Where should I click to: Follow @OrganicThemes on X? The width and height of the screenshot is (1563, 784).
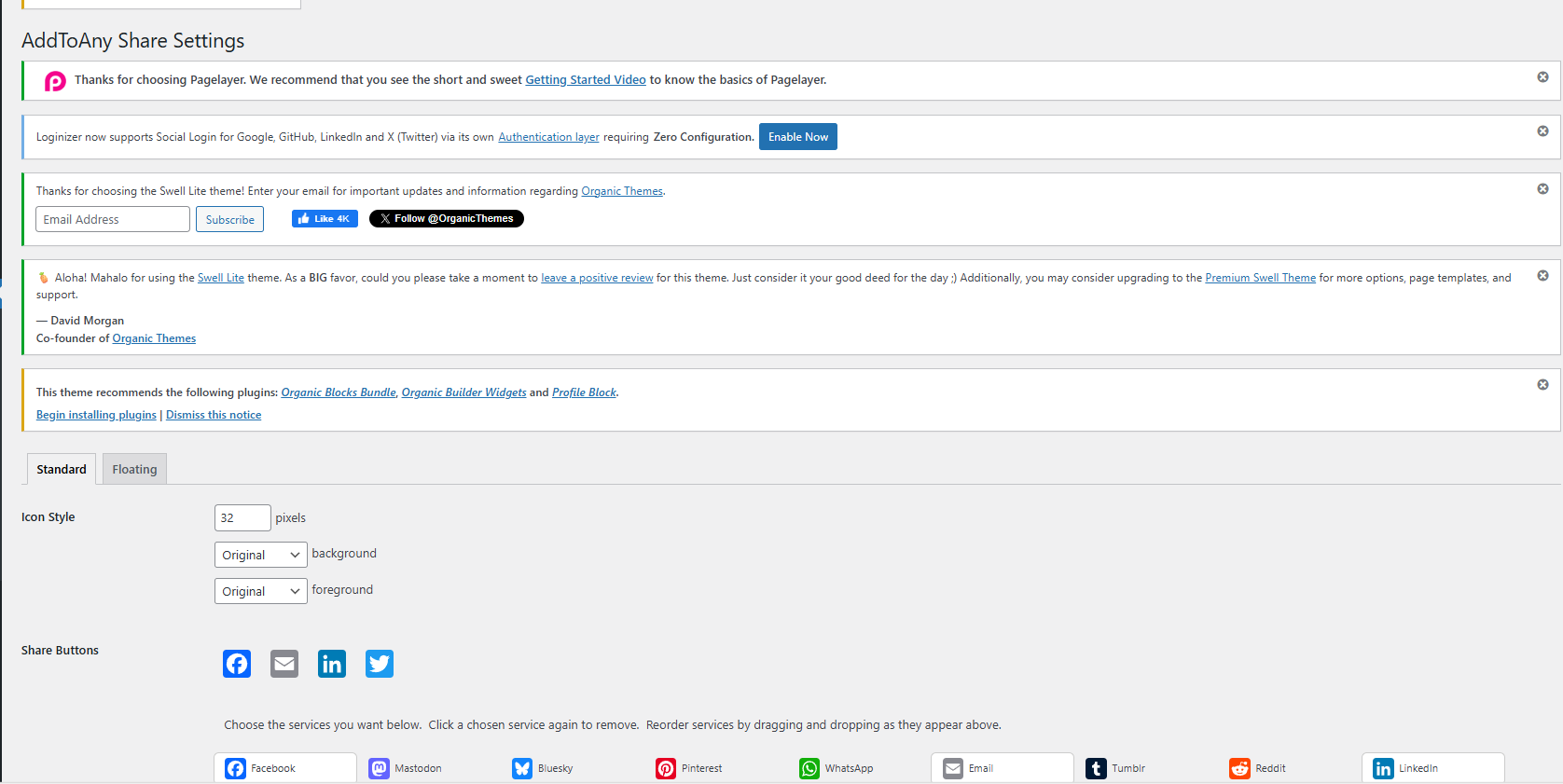coord(447,219)
